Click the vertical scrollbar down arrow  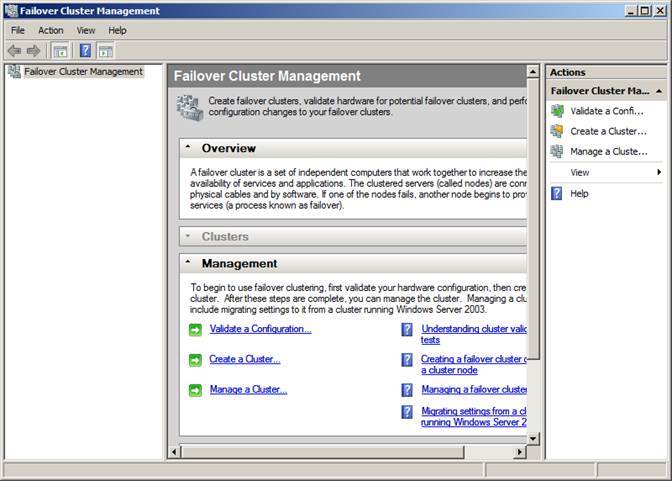(x=533, y=439)
